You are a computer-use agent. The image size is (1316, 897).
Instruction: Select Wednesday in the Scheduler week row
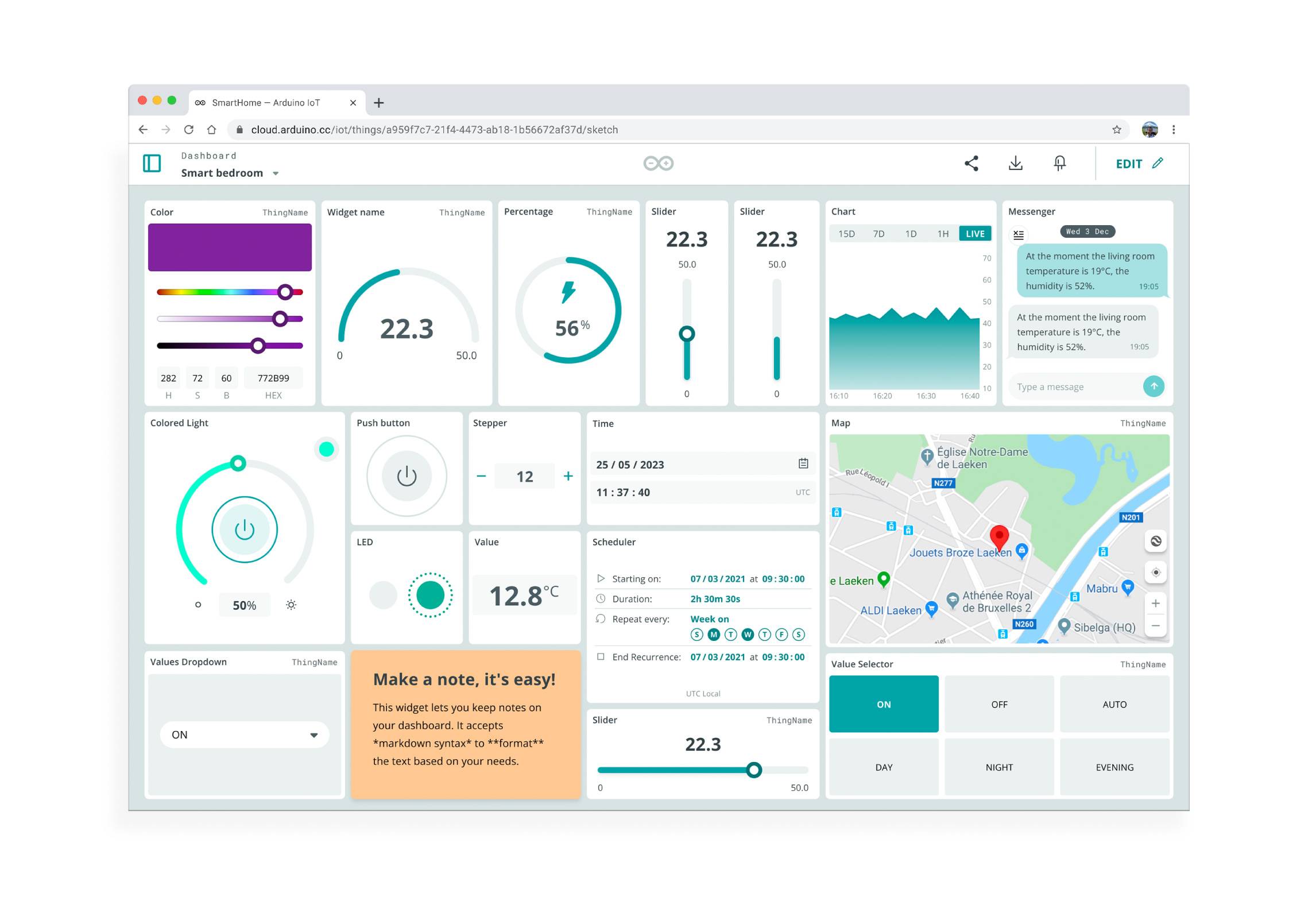point(748,635)
